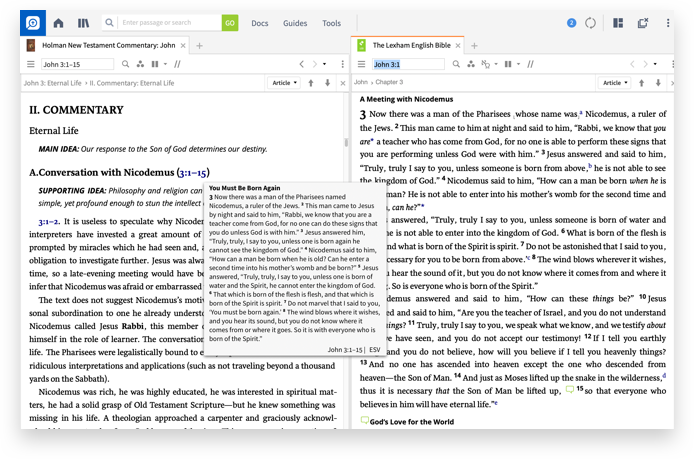Viewport: 694px width, 459px height.
Task: Open the Lexham Bible panel hamburger menu
Action: point(362,64)
